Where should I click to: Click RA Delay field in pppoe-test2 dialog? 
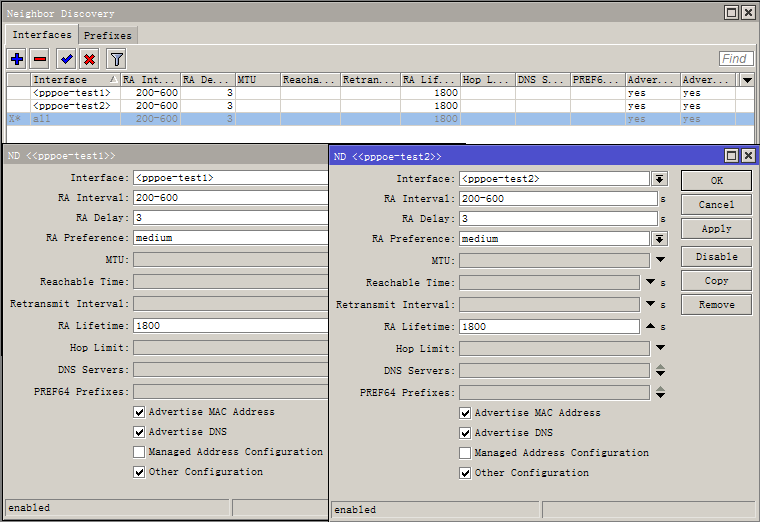click(x=558, y=219)
